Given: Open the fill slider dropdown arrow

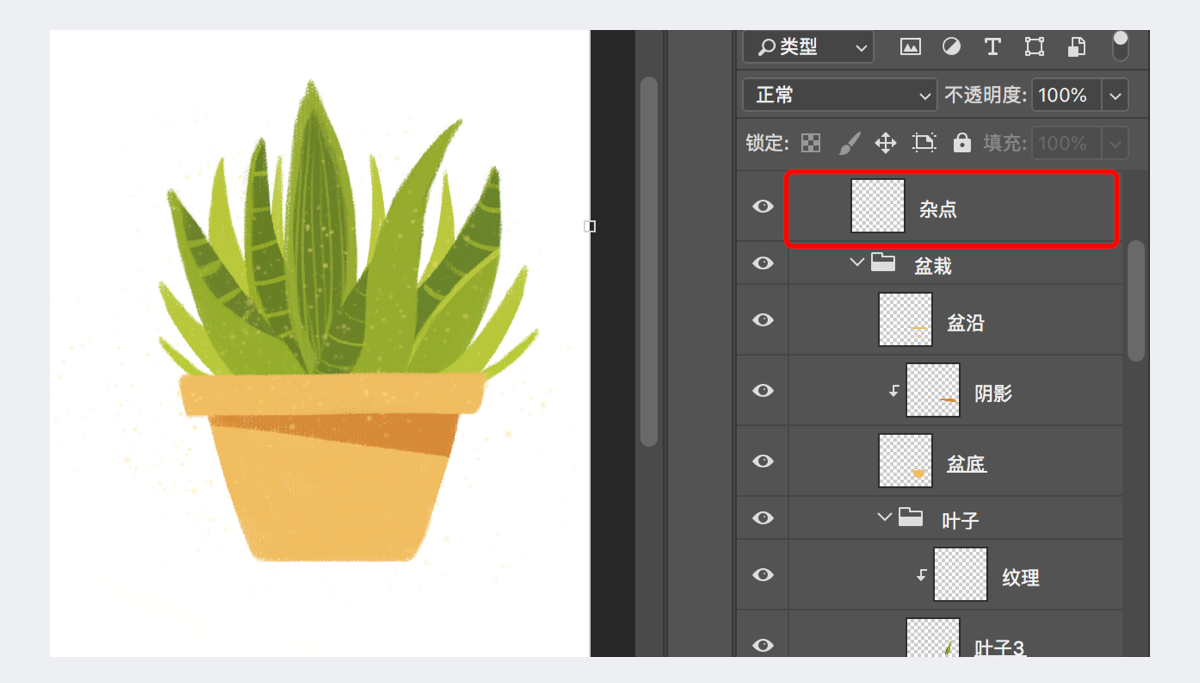Looking at the screenshot, I should pos(1115,144).
